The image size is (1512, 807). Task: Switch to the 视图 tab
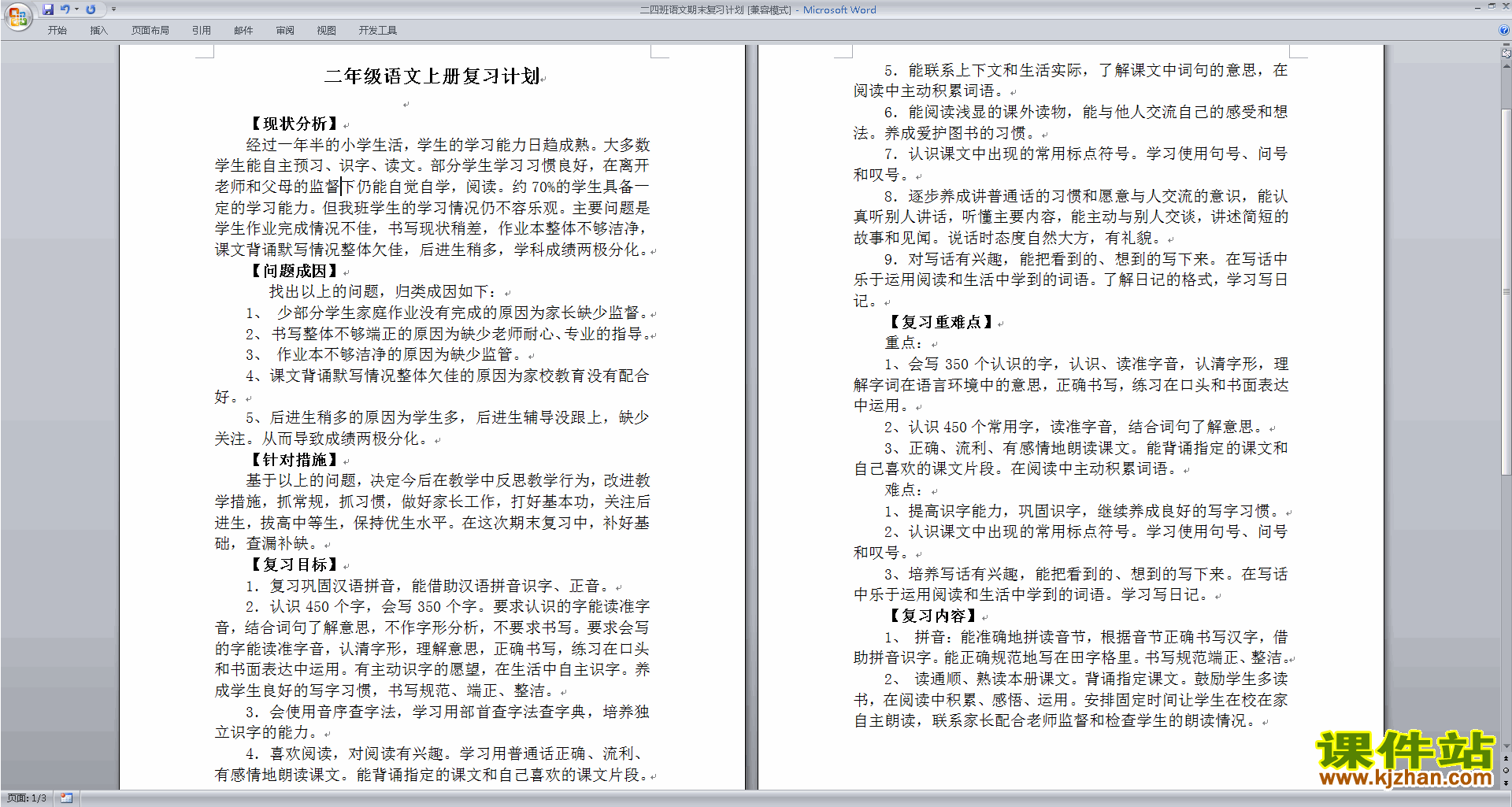click(x=327, y=31)
